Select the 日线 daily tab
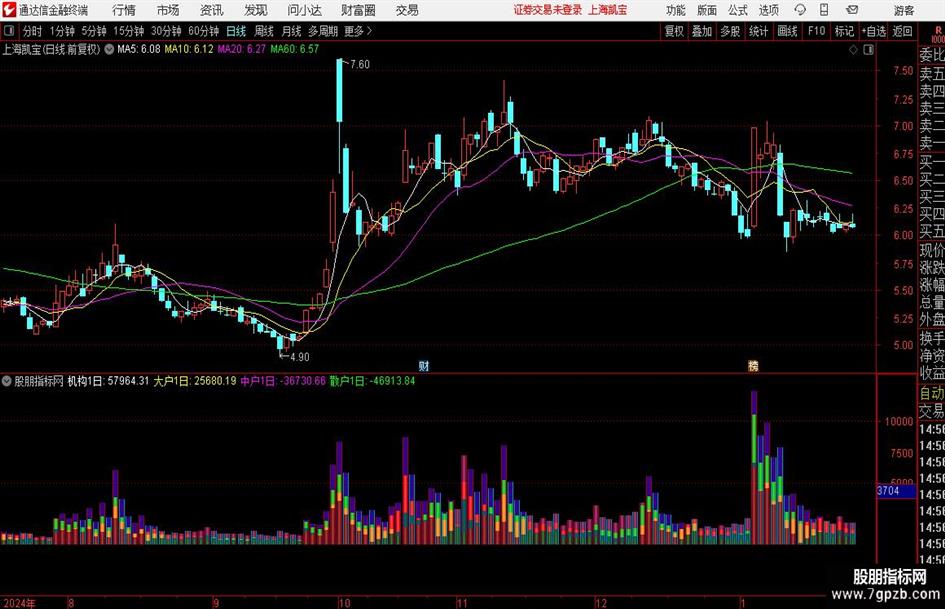Image resolution: width=945 pixels, height=609 pixels. pyautogui.click(x=236, y=31)
